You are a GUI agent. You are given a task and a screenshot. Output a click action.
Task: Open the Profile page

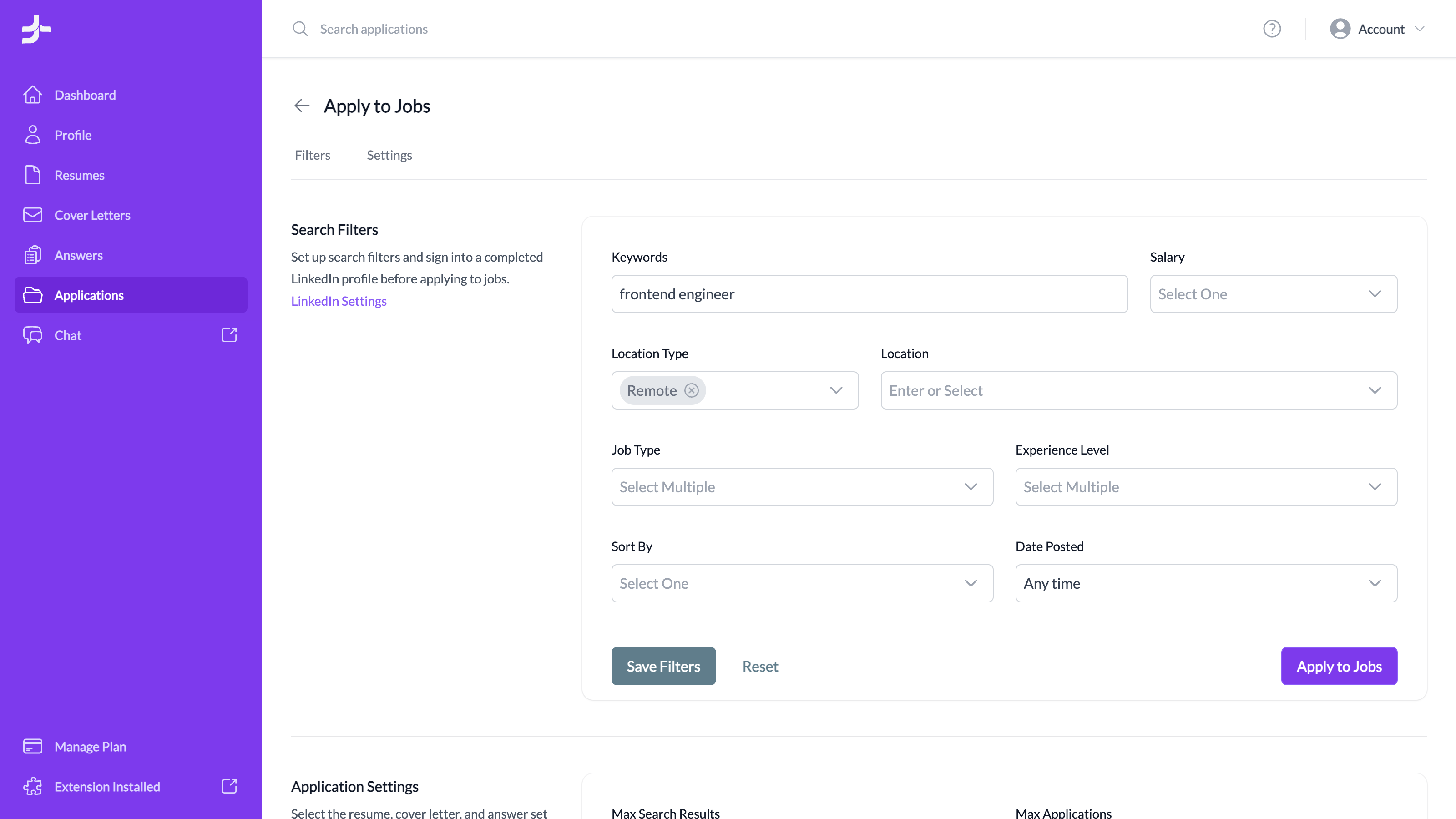click(131, 135)
